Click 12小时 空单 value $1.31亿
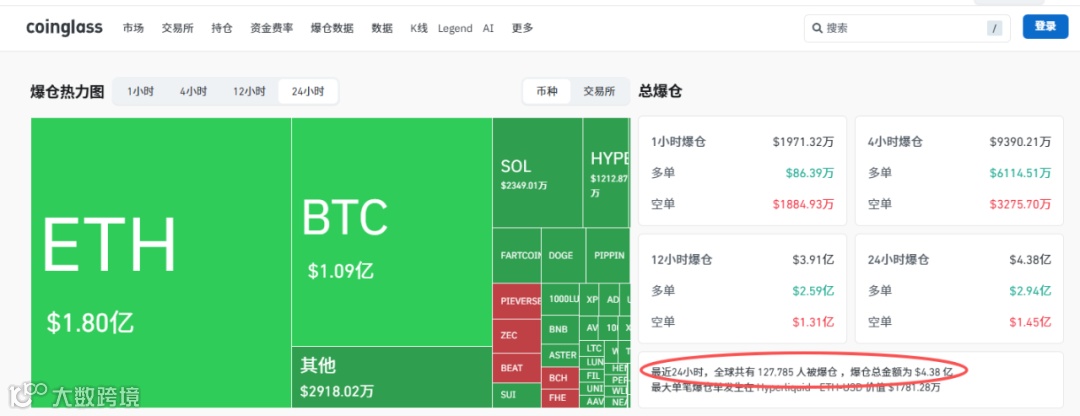This screenshot has width=1080, height=416. (813, 322)
